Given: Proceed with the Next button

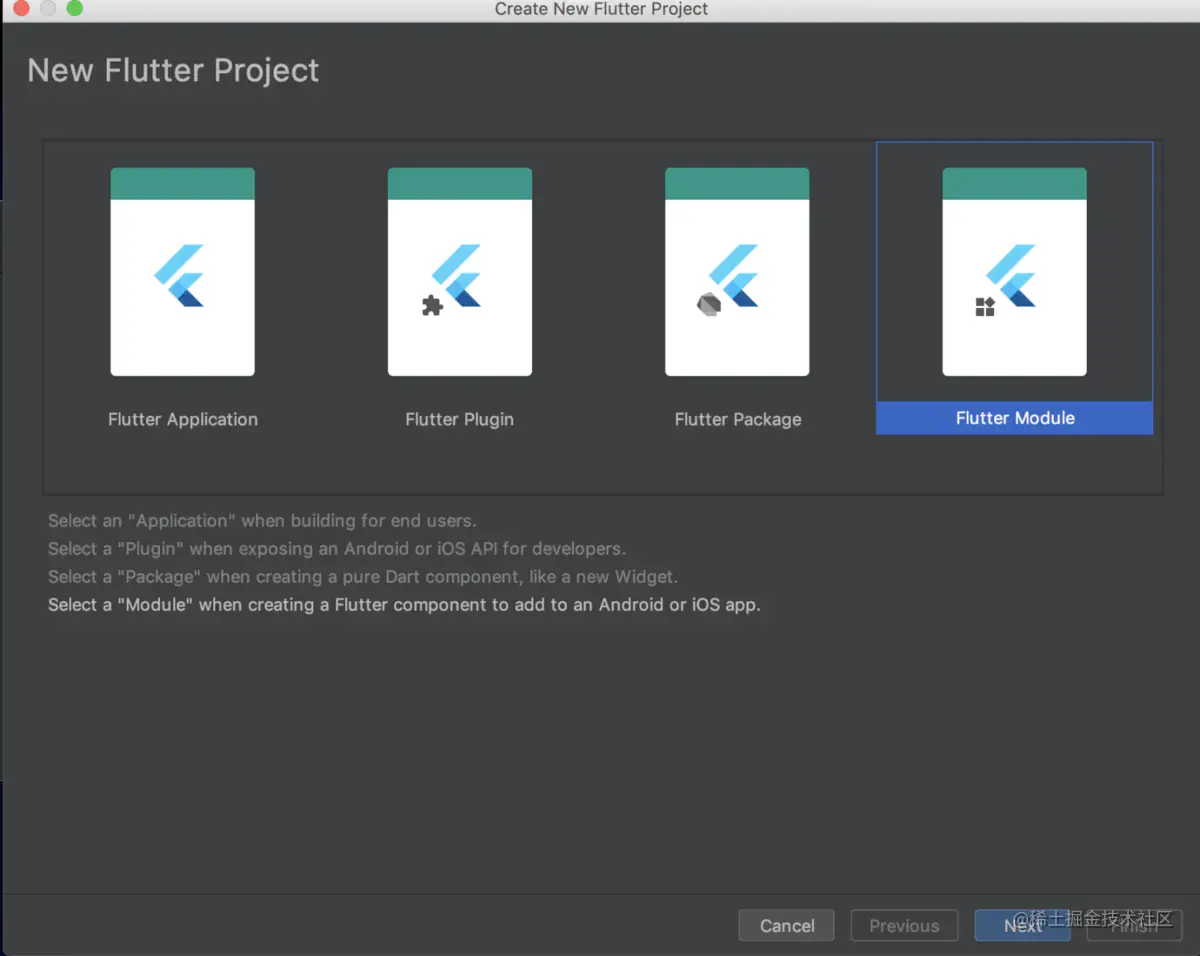Looking at the screenshot, I should click(x=1023, y=925).
